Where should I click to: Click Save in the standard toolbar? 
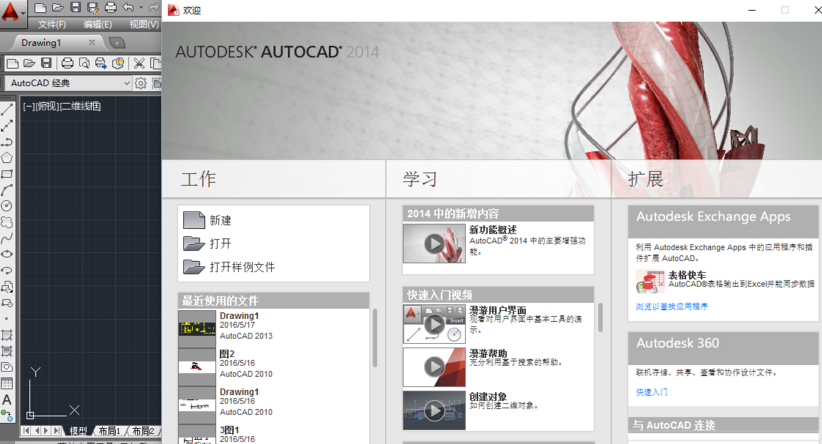pos(46,63)
